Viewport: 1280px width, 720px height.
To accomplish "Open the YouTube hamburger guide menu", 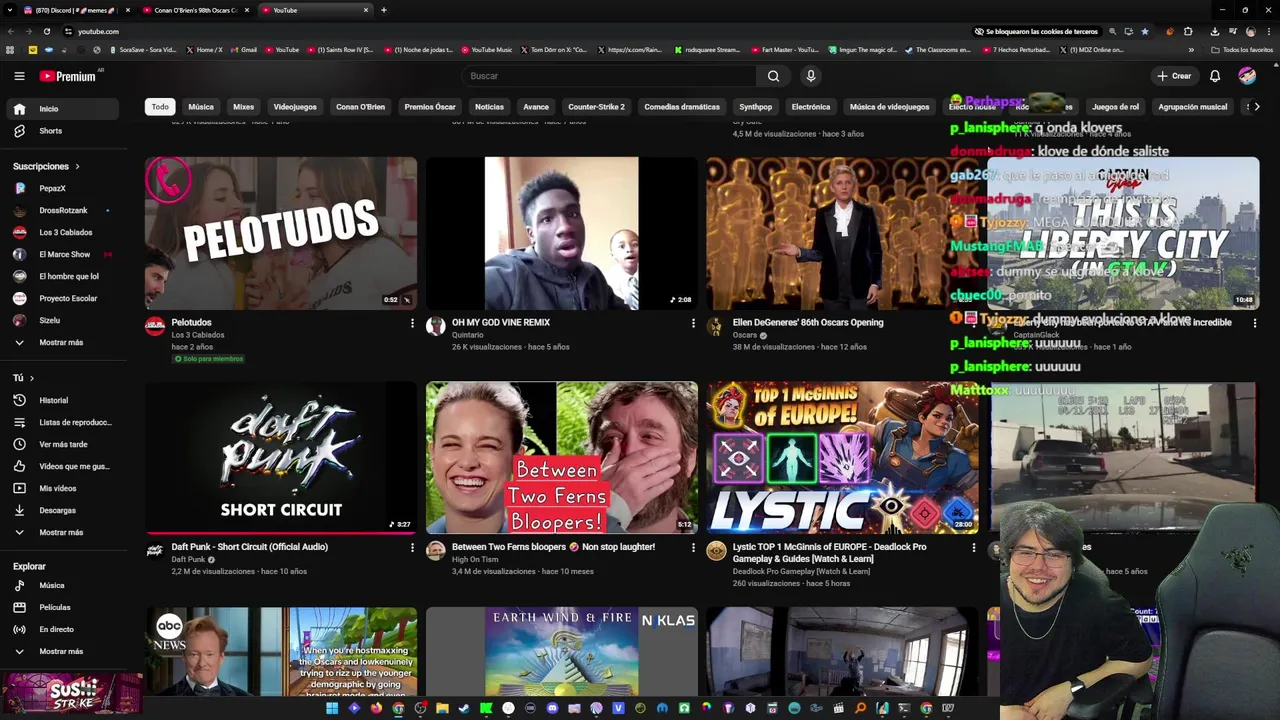I will (x=19, y=76).
